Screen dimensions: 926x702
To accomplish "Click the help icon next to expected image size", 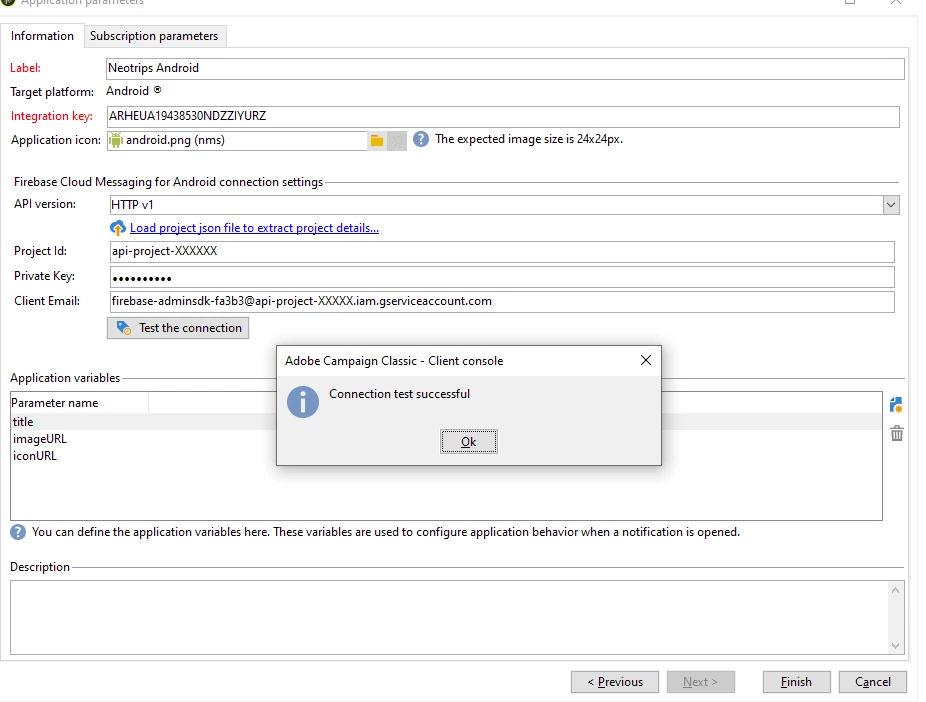I will pos(420,139).
